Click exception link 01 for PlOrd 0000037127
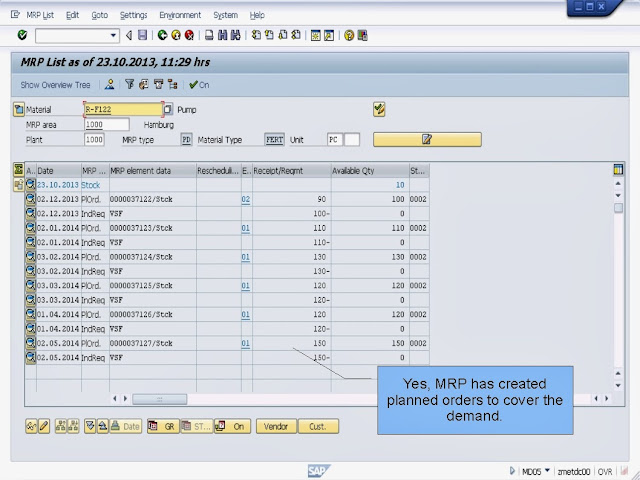The image size is (640, 480). point(245,343)
